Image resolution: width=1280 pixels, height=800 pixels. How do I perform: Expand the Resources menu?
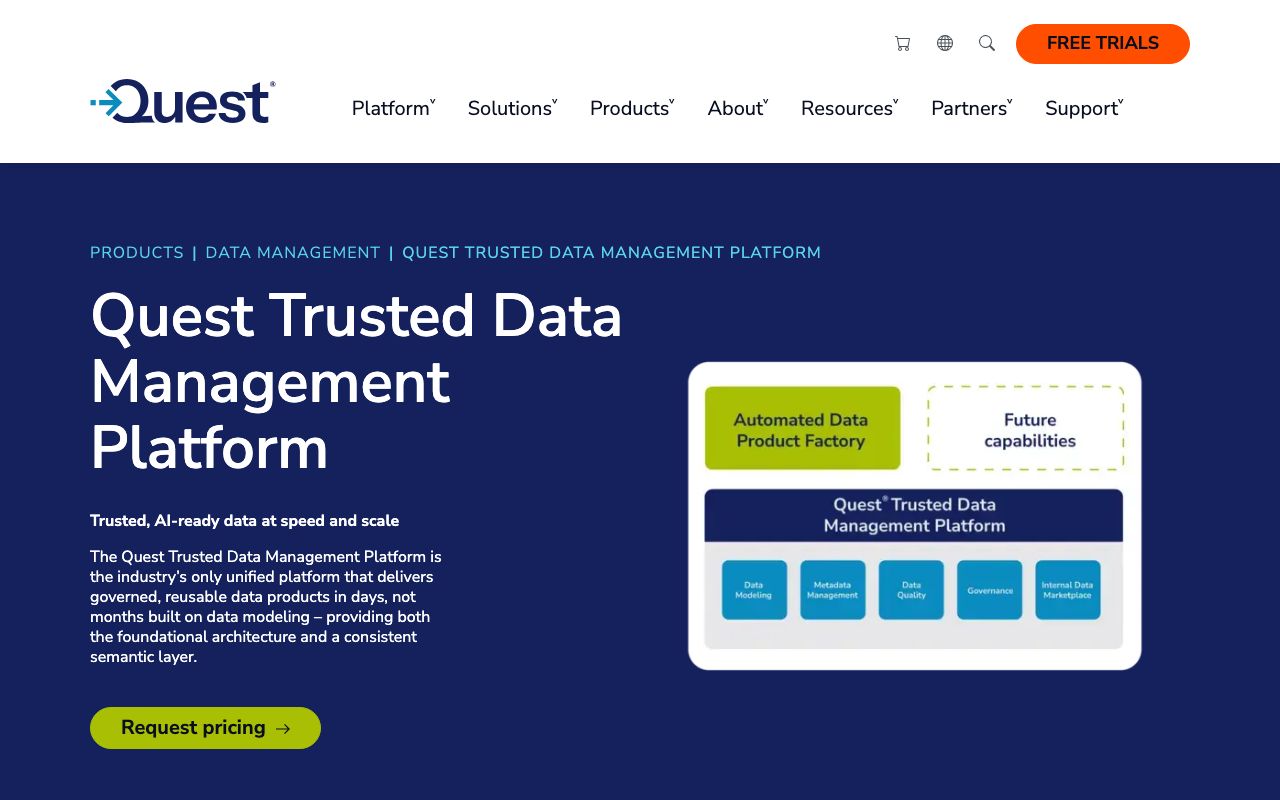(x=850, y=108)
